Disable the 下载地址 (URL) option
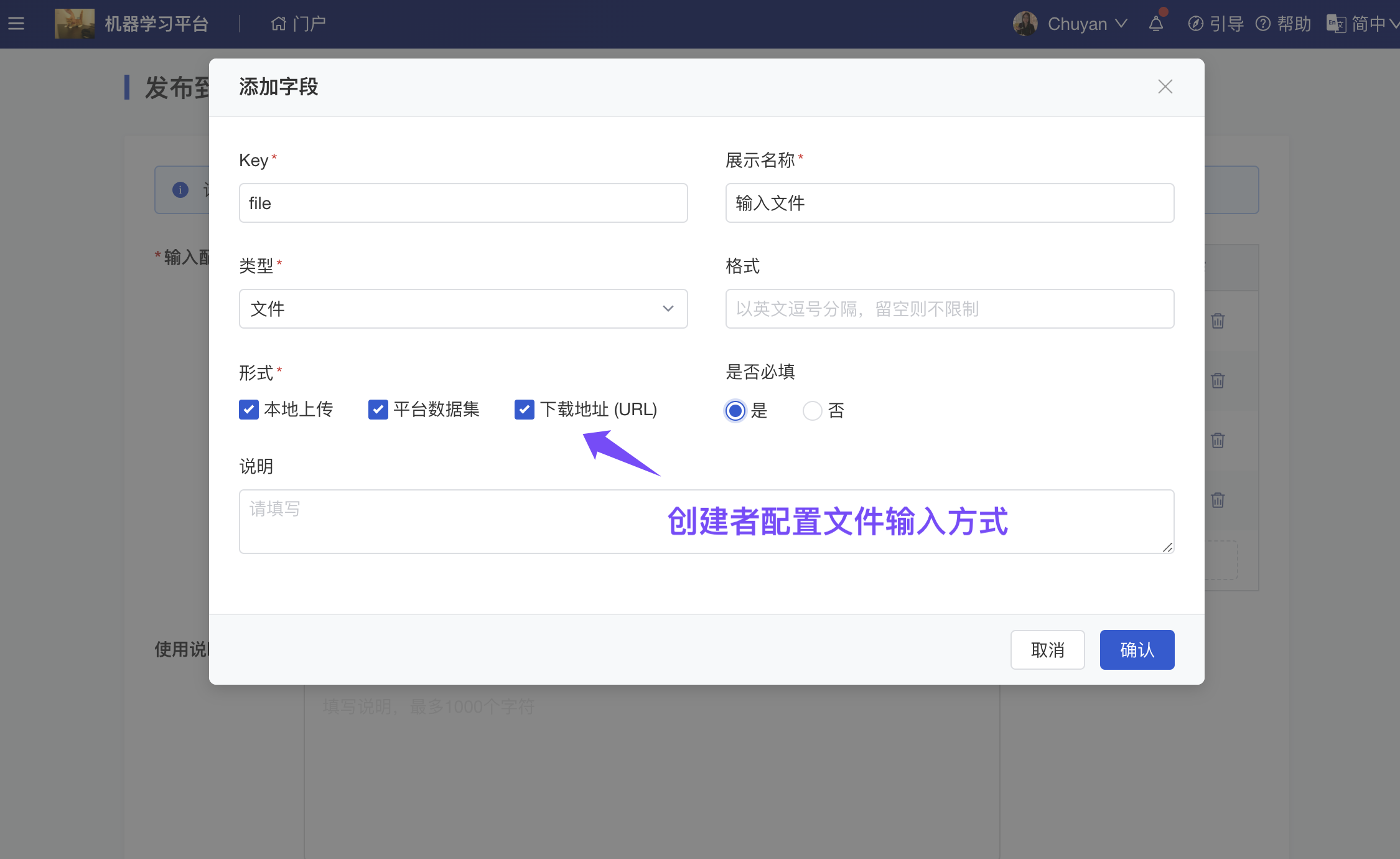This screenshot has width=1400, height=859. 524,410
